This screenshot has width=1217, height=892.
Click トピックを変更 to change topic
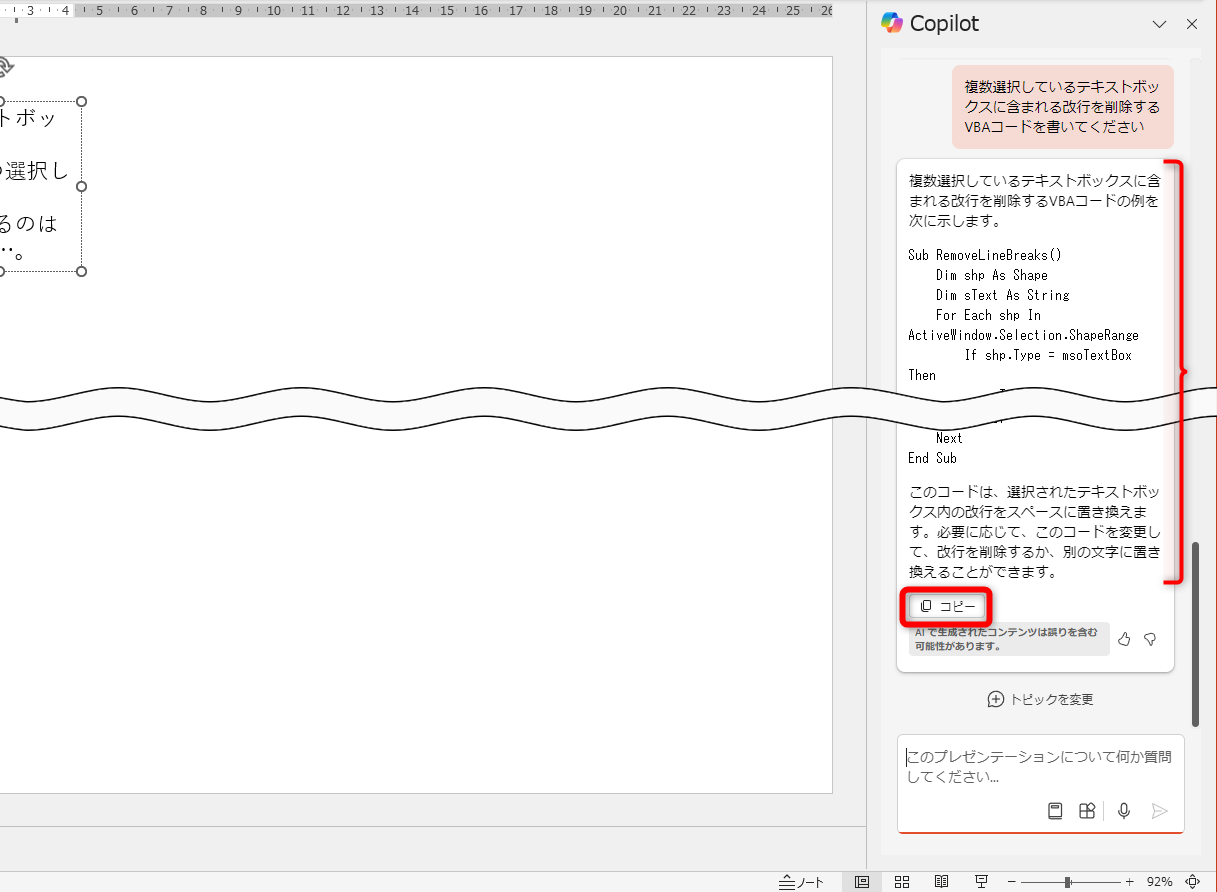pos(1040,699)
